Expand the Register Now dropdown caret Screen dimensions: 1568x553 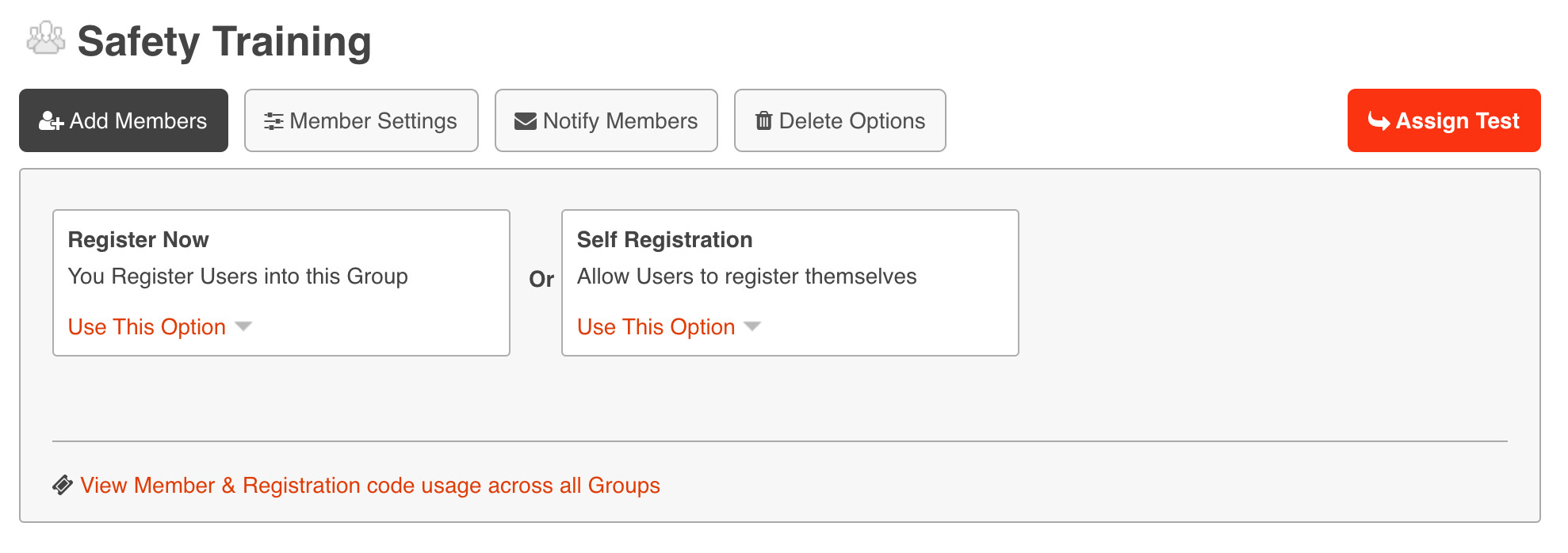(x=243, y=326)
